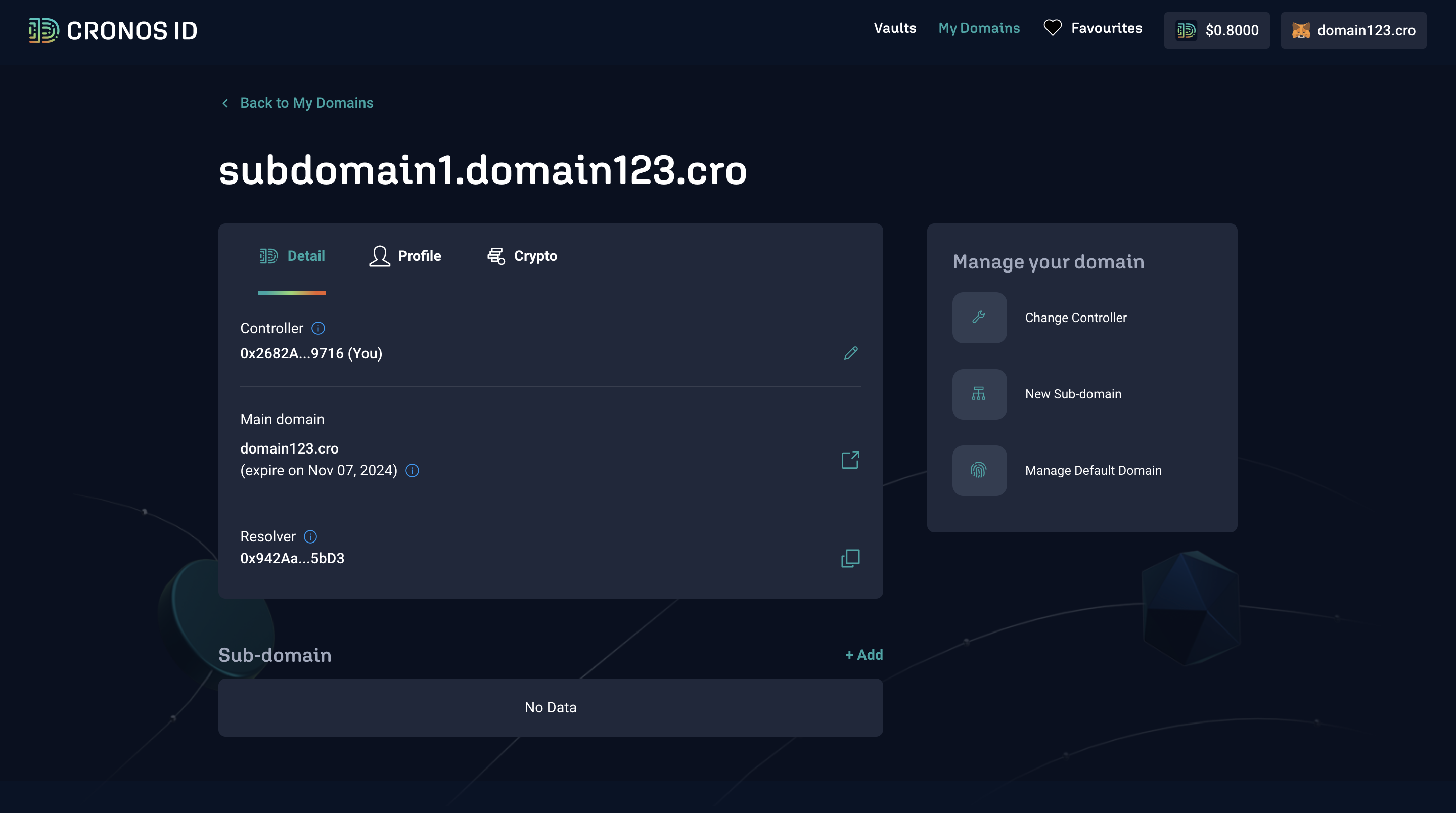Click the pencil edit icon beside Controller address
The image size is (1456, 813).
(x=851, y=353)
